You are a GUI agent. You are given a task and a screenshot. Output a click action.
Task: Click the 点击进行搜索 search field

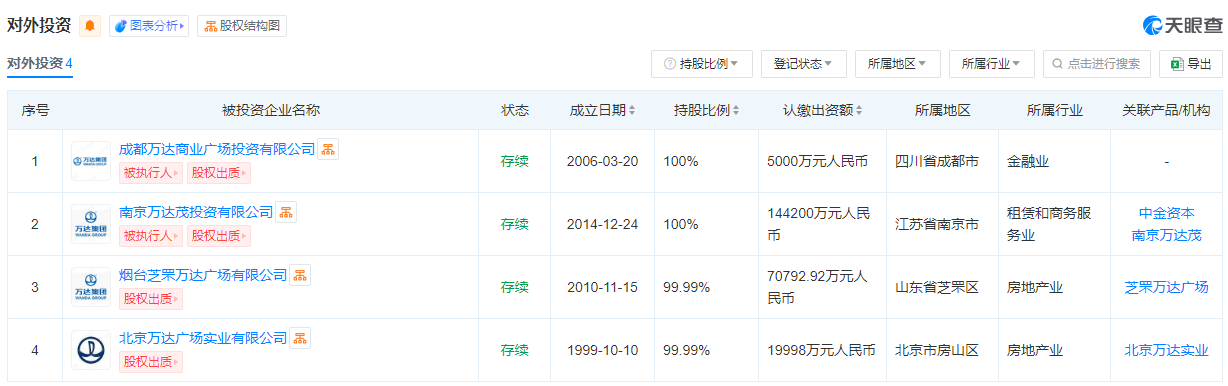click(1097, 63)
